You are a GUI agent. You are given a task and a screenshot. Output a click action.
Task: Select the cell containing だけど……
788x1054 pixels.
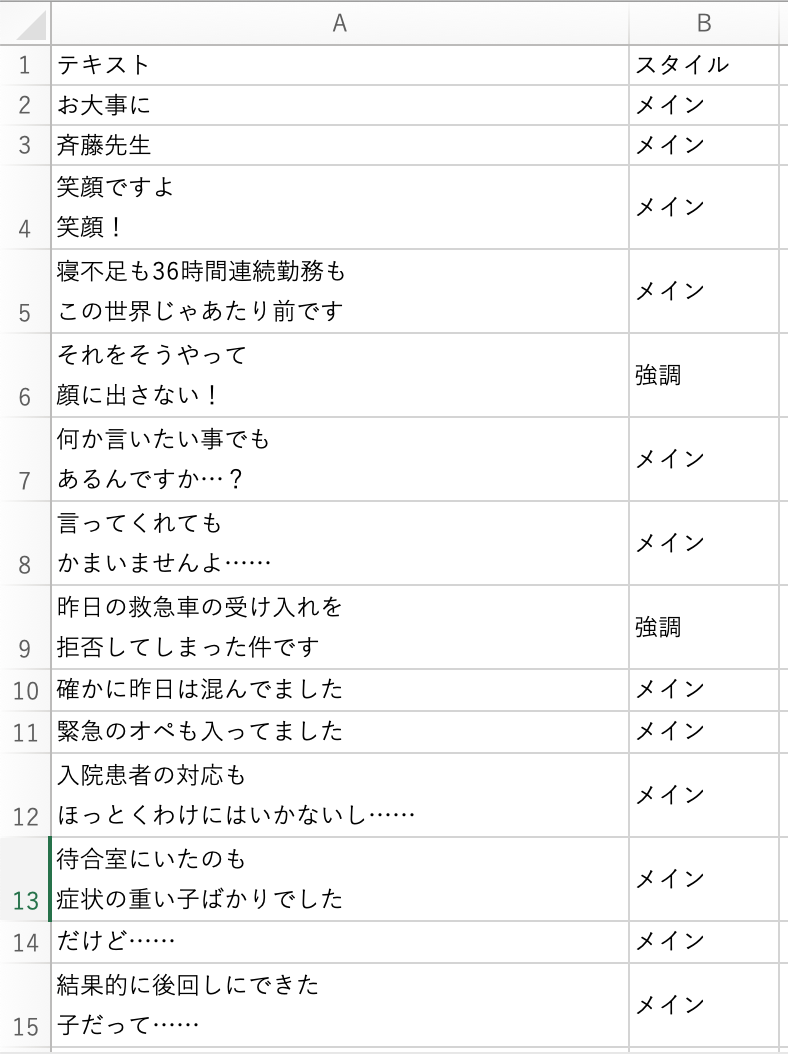(339, 942)
